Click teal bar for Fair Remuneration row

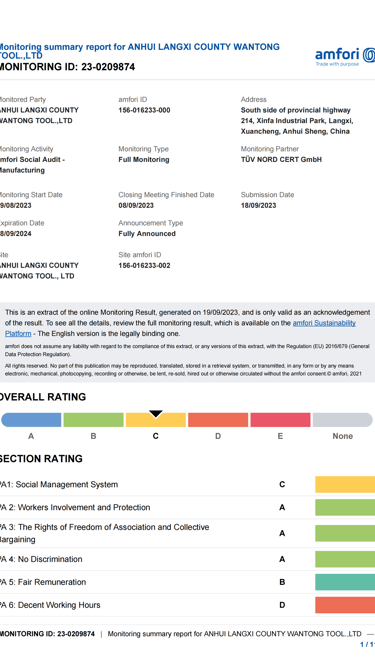[x=345, y=582]
